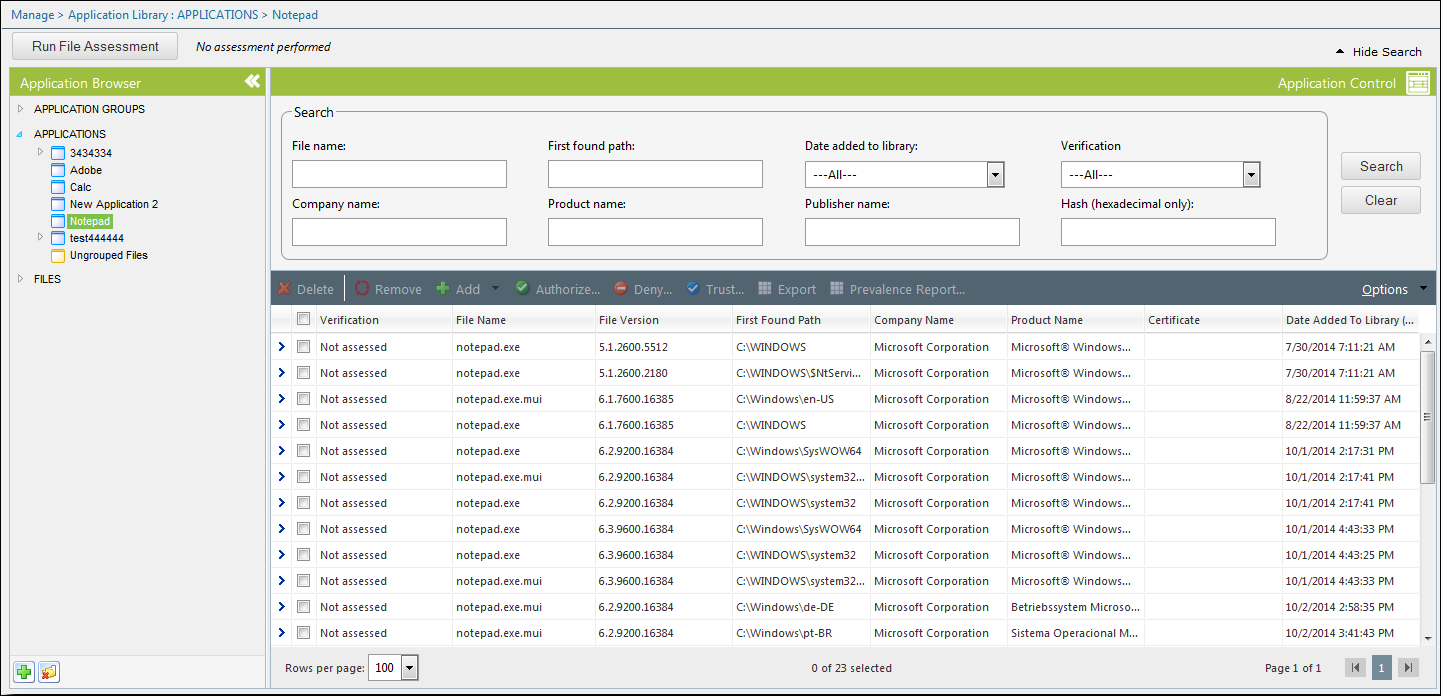Image resolution: width=1441 pixels, height=696 pixels.
Task: Click the green add application icon
Action: pyautogui.click(x=24, y=672)
